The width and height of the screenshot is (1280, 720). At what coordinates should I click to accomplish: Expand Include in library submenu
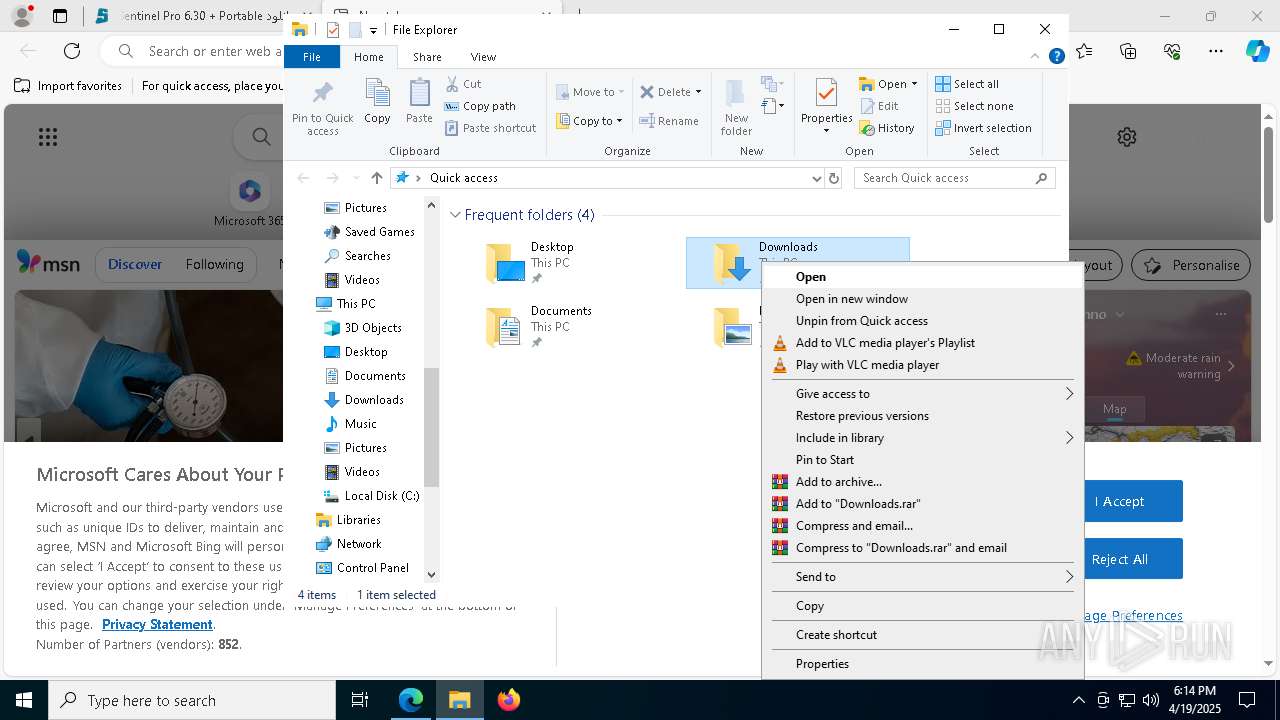[x=922, y=438]
